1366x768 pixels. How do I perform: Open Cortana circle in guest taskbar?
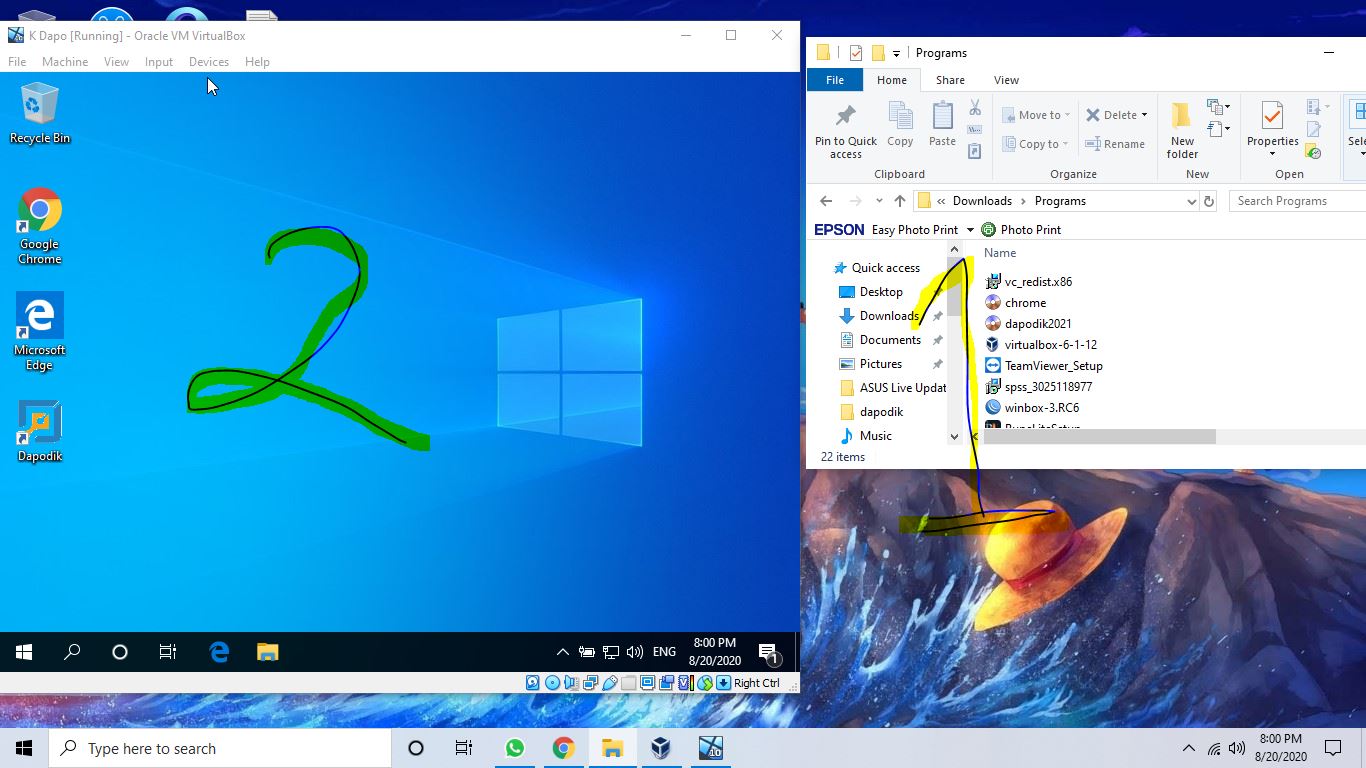click(x=120, y=652)
